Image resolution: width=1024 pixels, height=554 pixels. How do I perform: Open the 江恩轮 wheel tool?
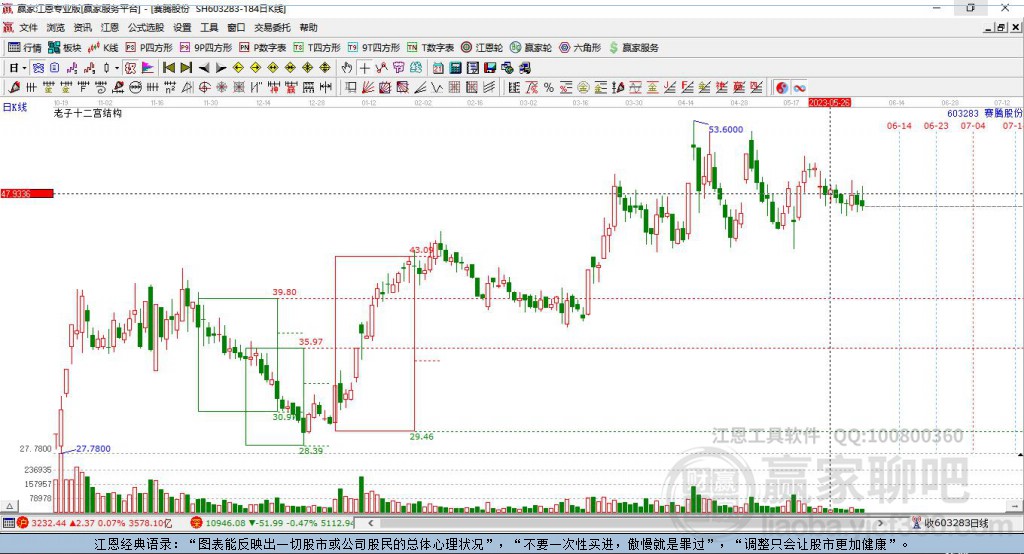(482, 48)
